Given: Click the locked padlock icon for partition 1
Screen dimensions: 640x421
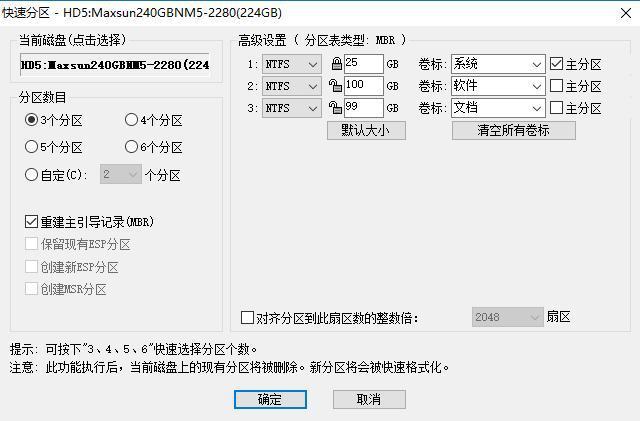Looking at the screenshot, I should (336, 64).
